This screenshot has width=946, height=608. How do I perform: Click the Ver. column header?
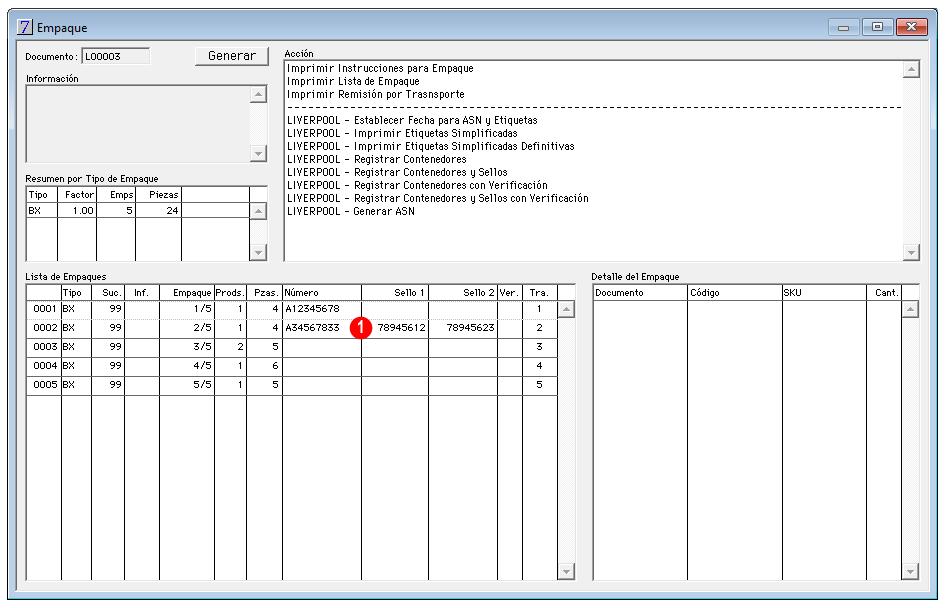tap(510, 293)
